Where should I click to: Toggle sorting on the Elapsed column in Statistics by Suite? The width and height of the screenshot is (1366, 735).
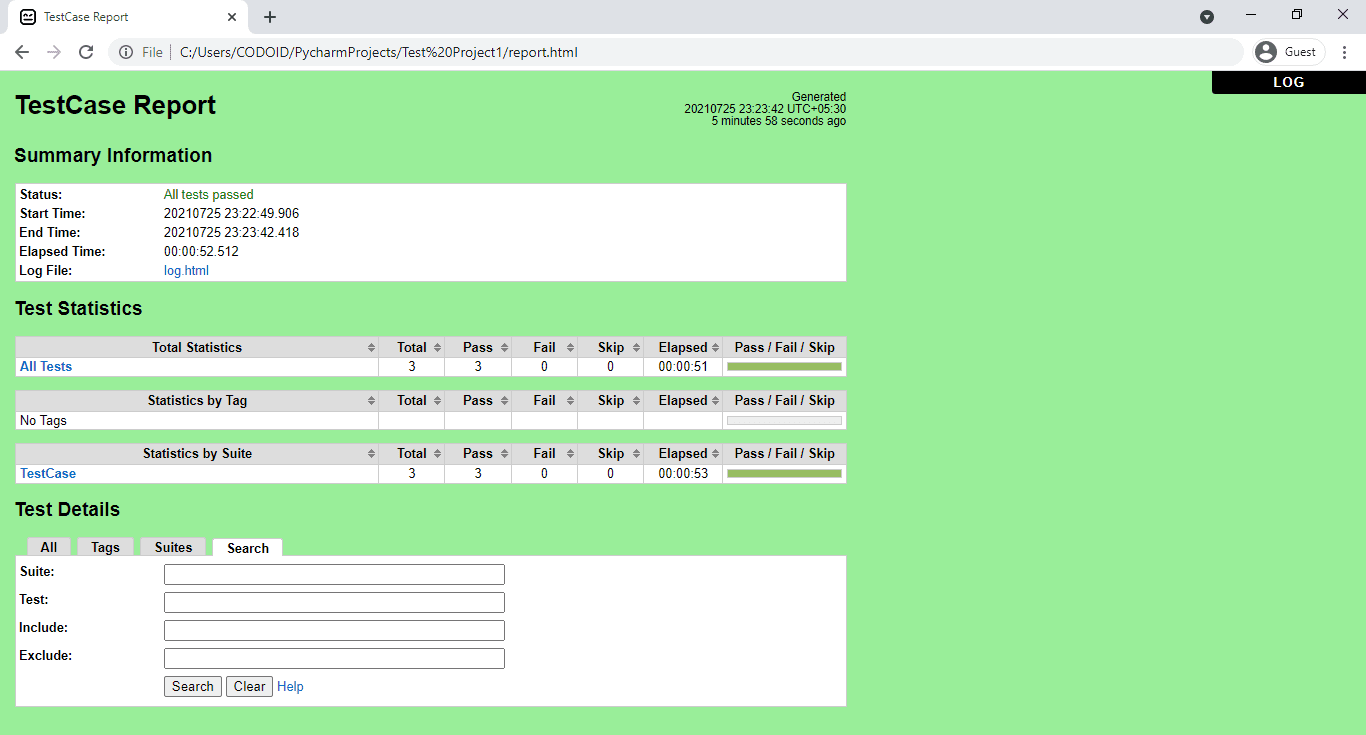point(713,453)
